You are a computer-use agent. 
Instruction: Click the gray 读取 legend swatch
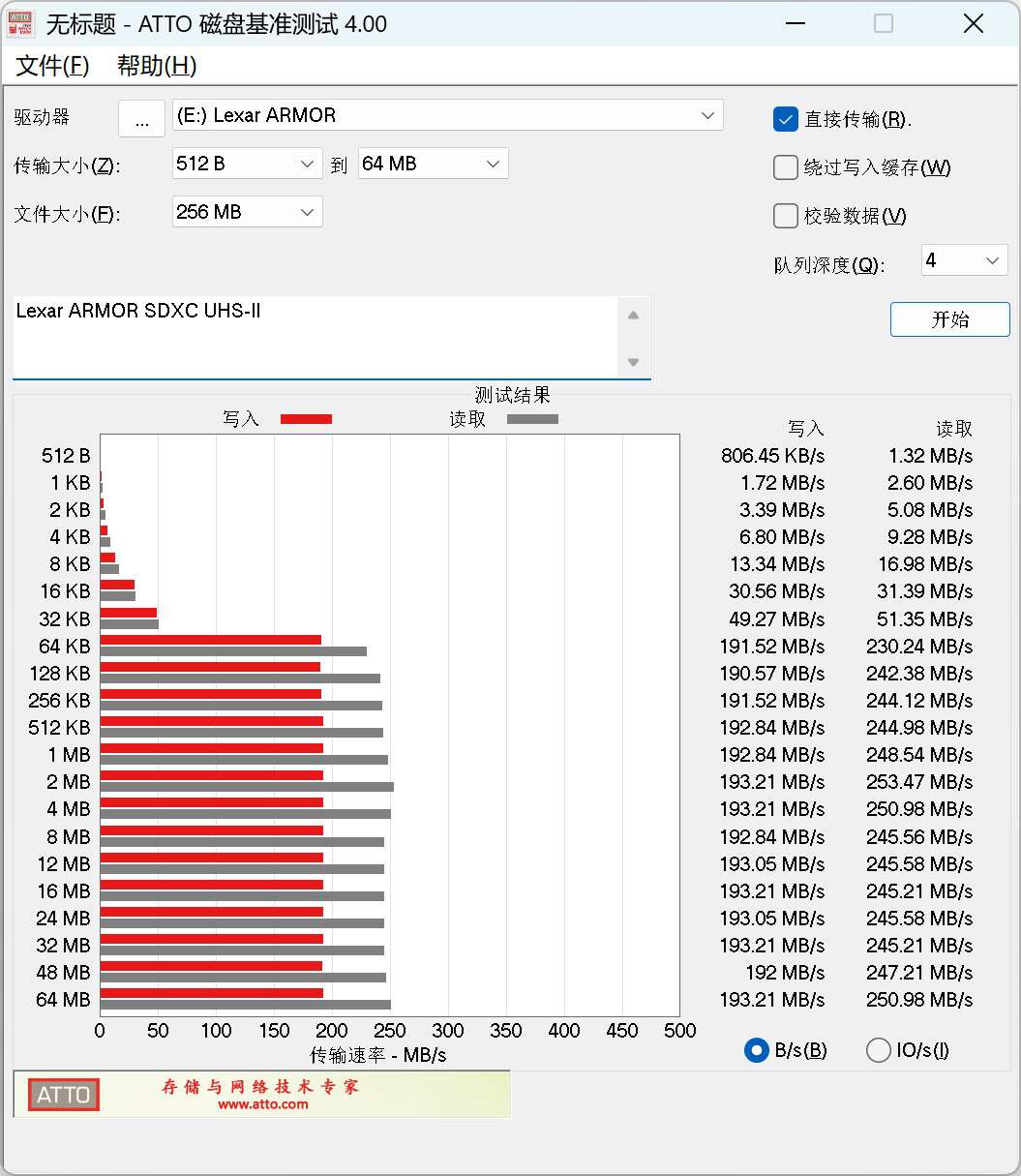[x=532, y=419]
